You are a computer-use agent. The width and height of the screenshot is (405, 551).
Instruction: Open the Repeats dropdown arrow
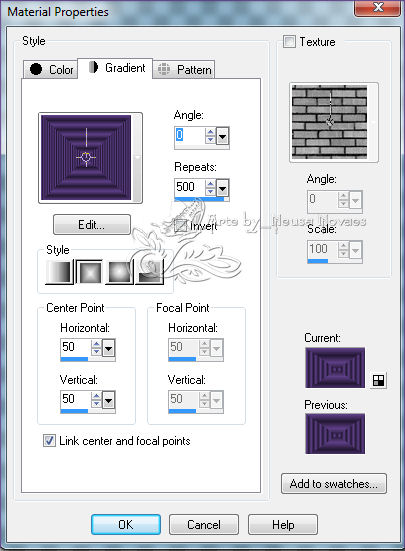coord(222,188)
